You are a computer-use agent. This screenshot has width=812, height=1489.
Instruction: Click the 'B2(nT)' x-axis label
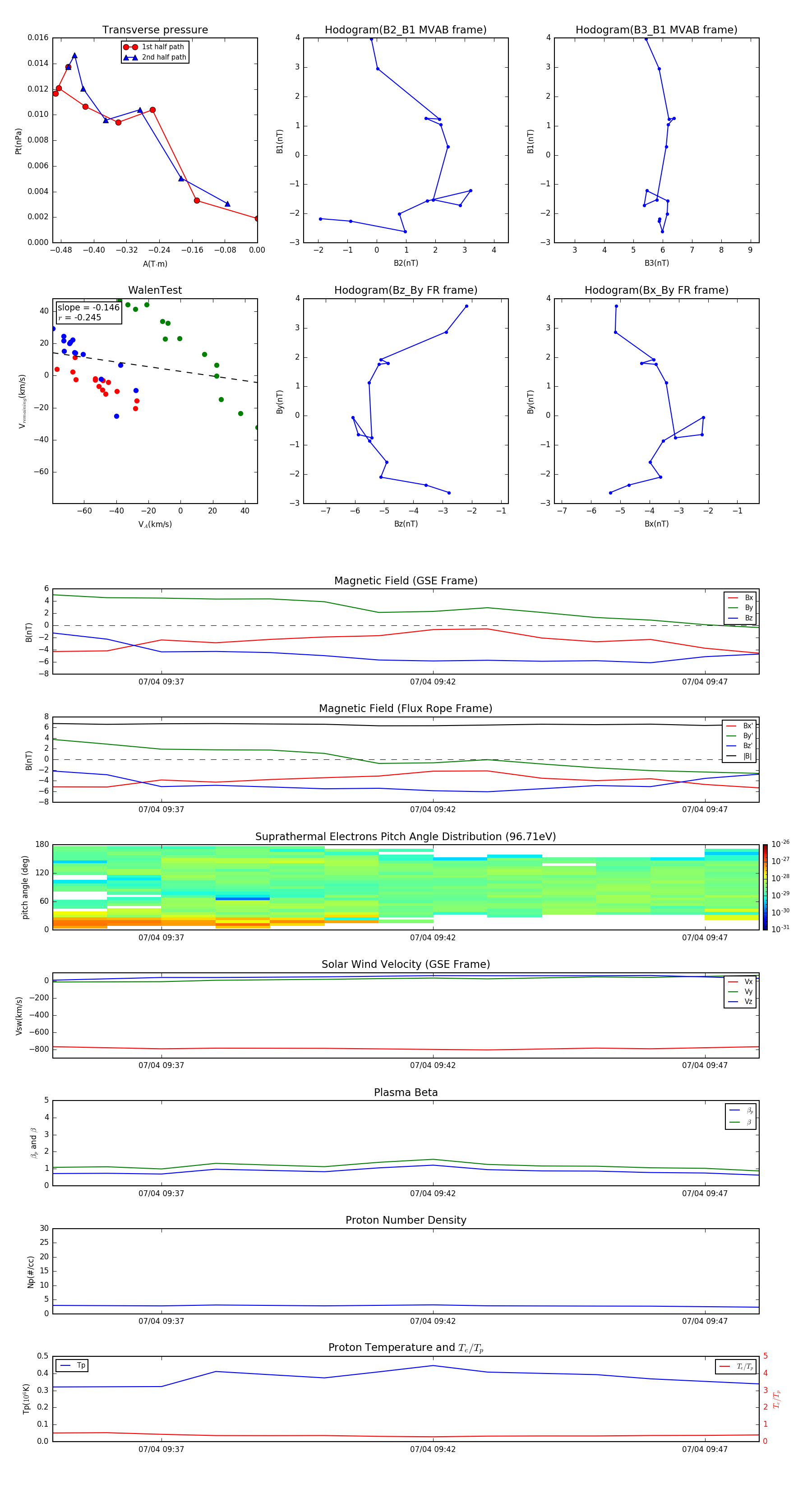(406, 263)
